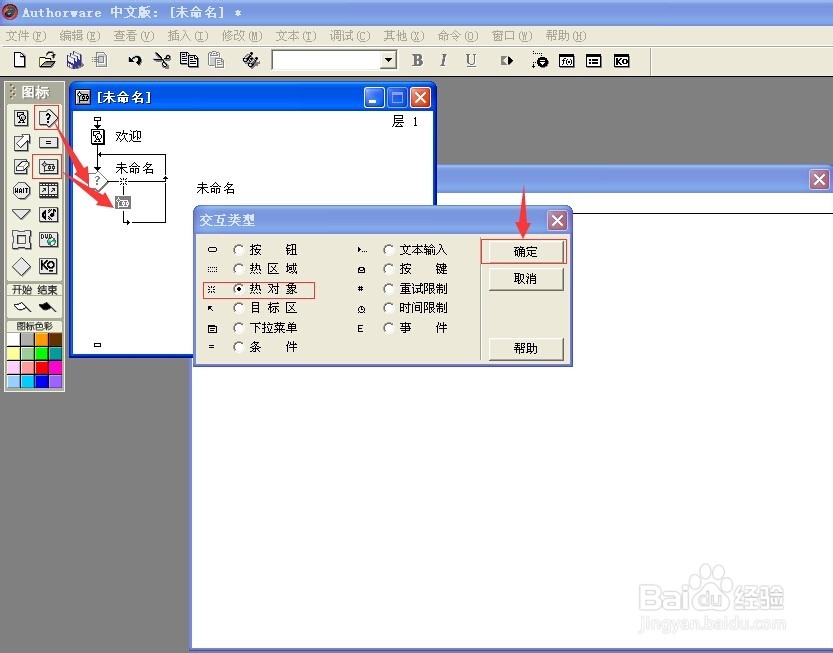This screenshot has height=653, width=833.
Task: Select the Erase icon in the palette
Action: [x=21, y=166]
